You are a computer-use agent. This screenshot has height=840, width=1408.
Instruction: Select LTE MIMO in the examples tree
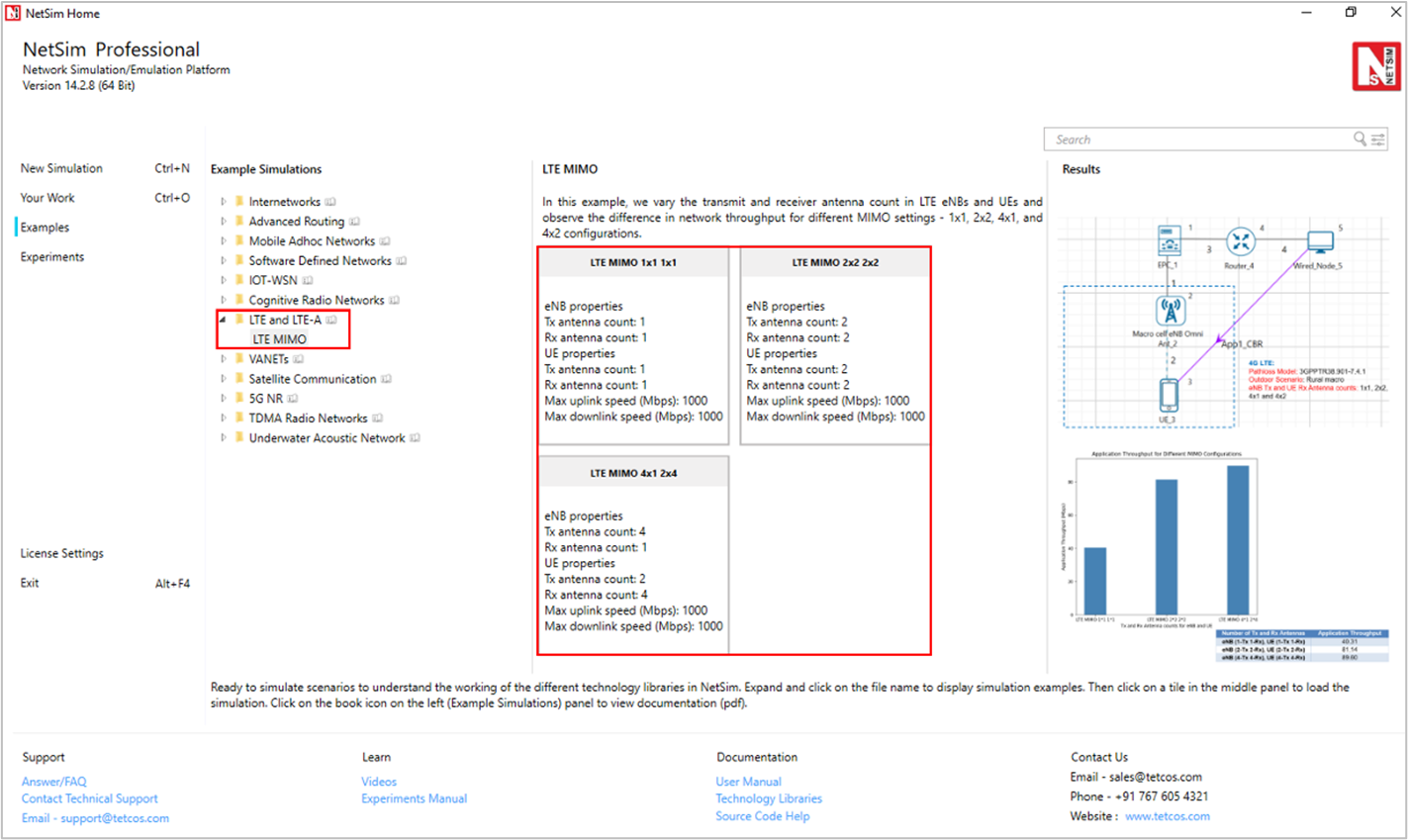coord(279,339)
